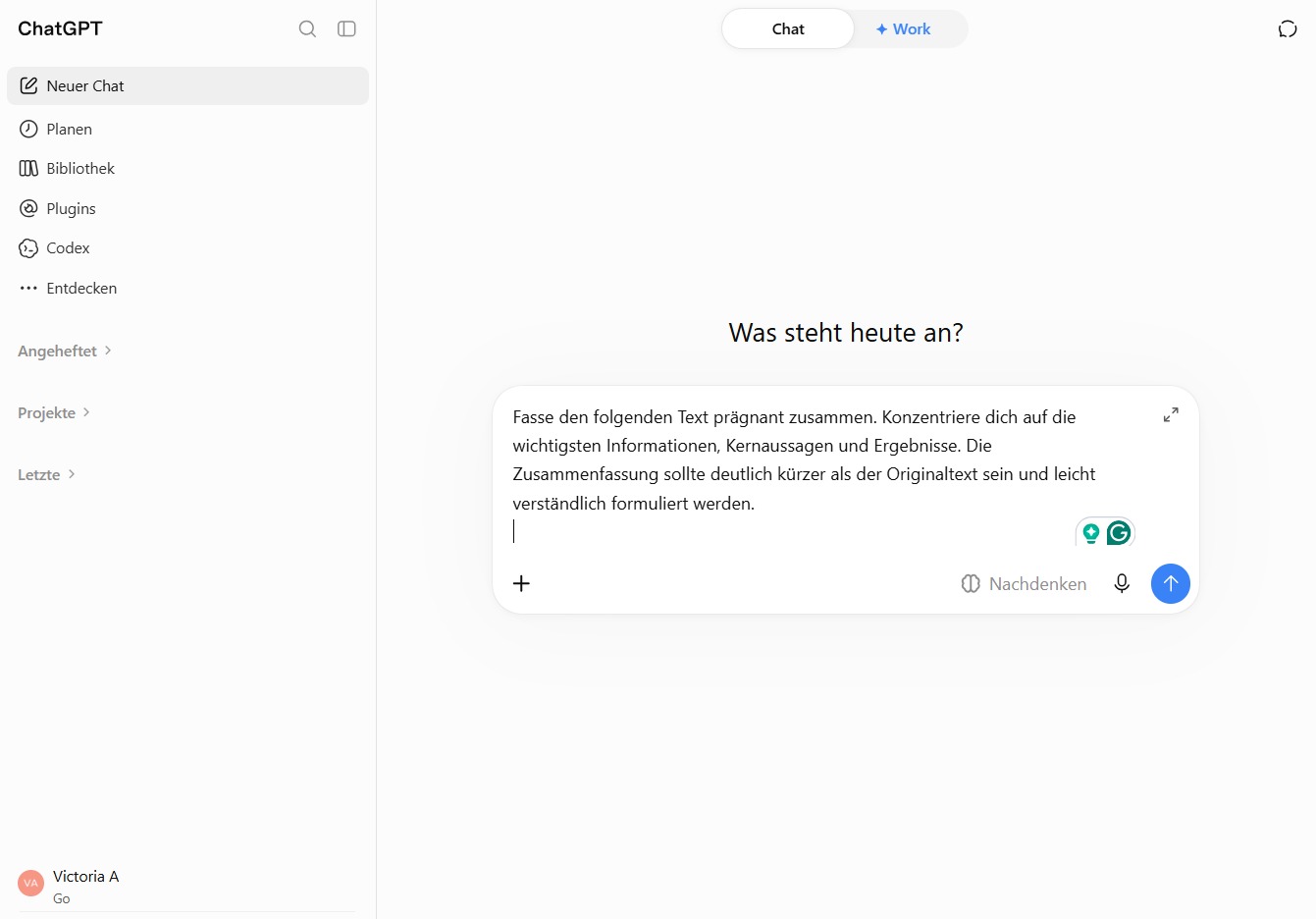Send the prompt with the blue arrow button
The image size is (1316, 919).
pyautogui.click(x=1170, y=583)
